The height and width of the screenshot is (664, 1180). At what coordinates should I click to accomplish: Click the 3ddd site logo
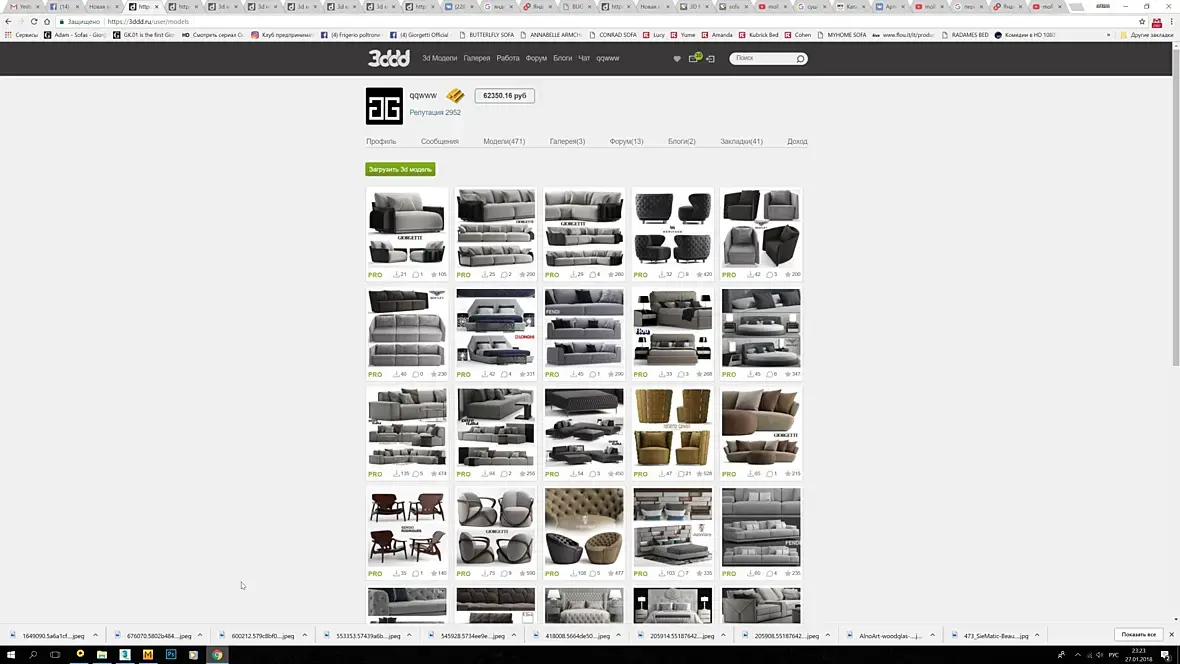point(388,58)
